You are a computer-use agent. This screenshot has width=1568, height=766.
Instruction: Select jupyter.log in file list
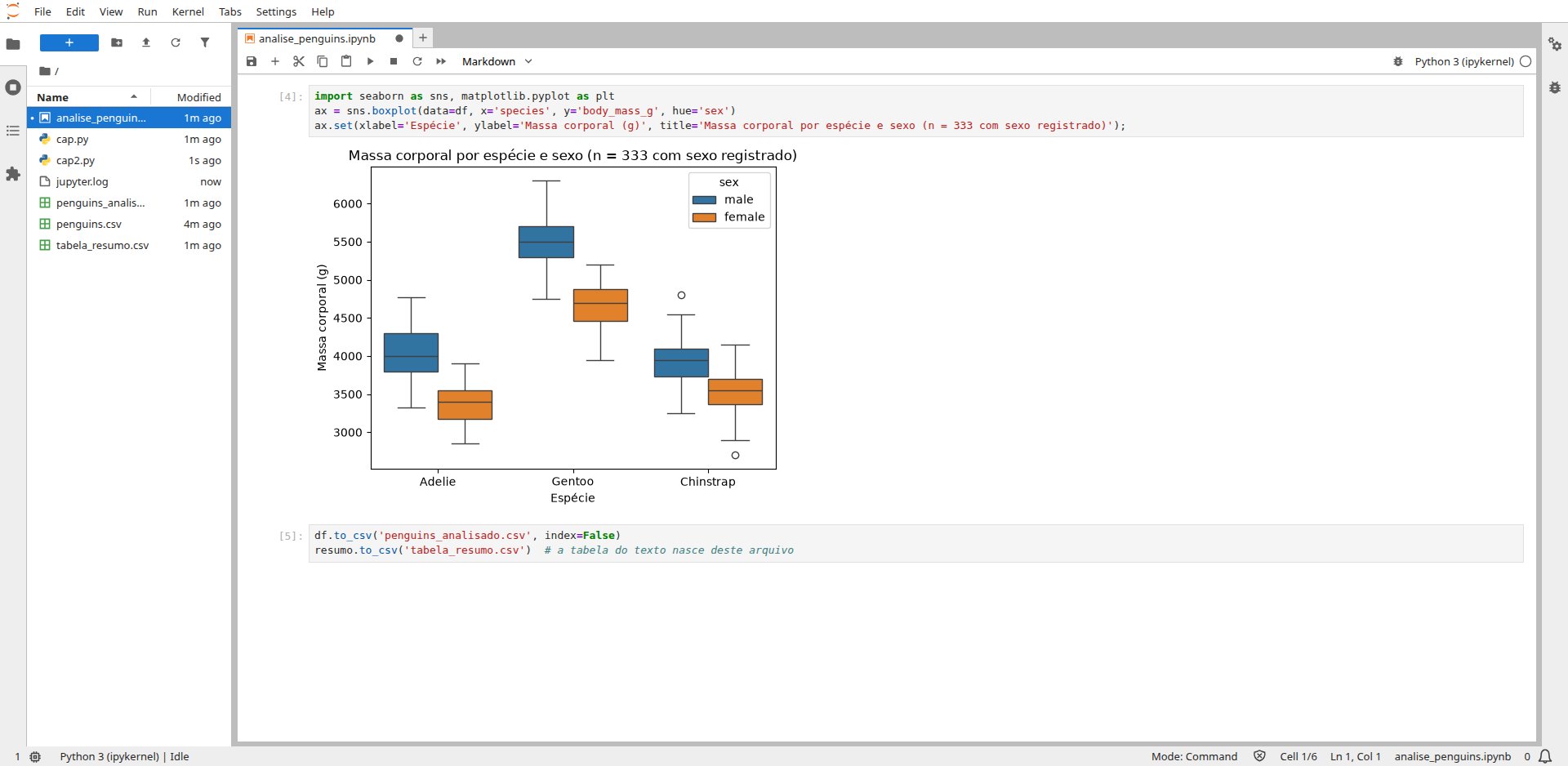[129, 181]
